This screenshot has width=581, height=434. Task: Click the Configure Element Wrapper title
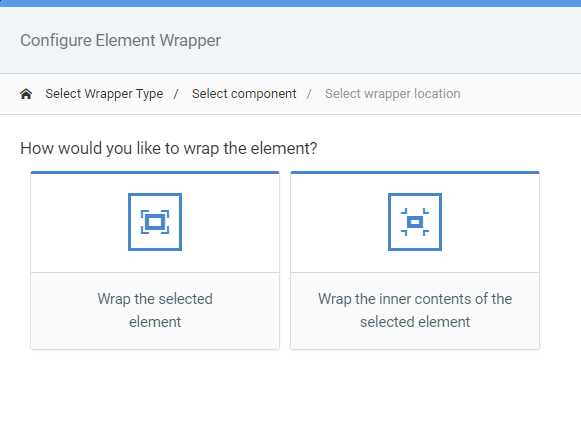[120, 40]
